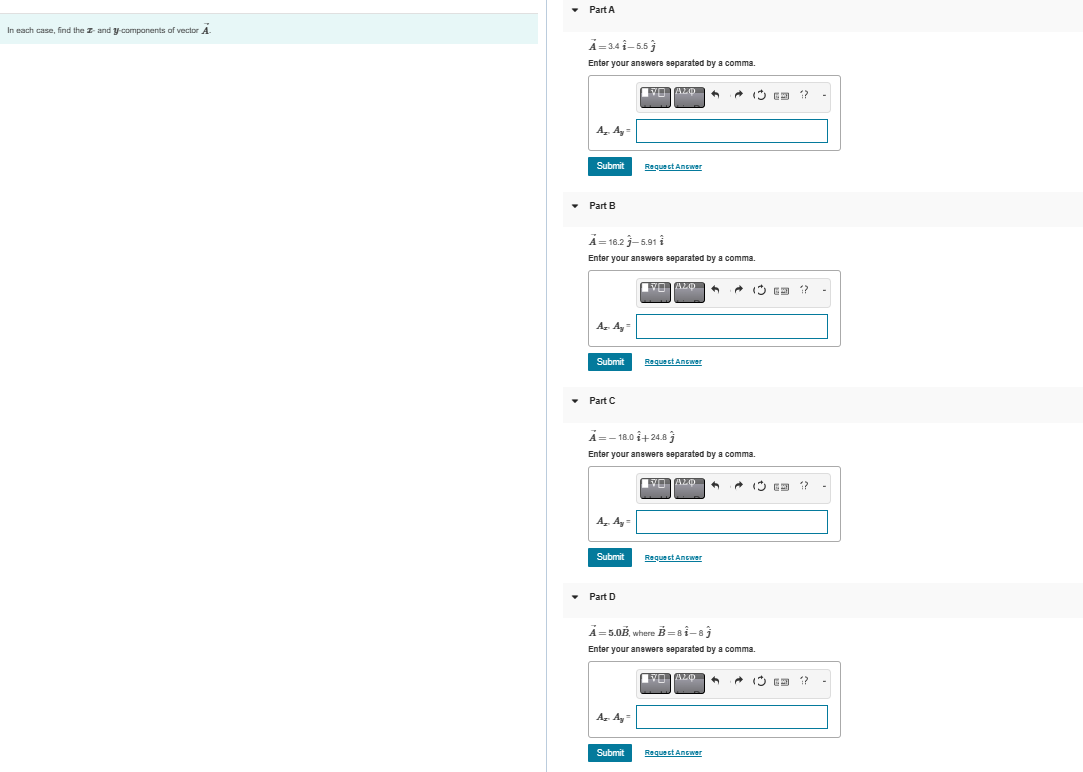The height and width of the screenshot is (772, 1083).
Task: Click the answer input field for Part D
Action: coord(731,717)
